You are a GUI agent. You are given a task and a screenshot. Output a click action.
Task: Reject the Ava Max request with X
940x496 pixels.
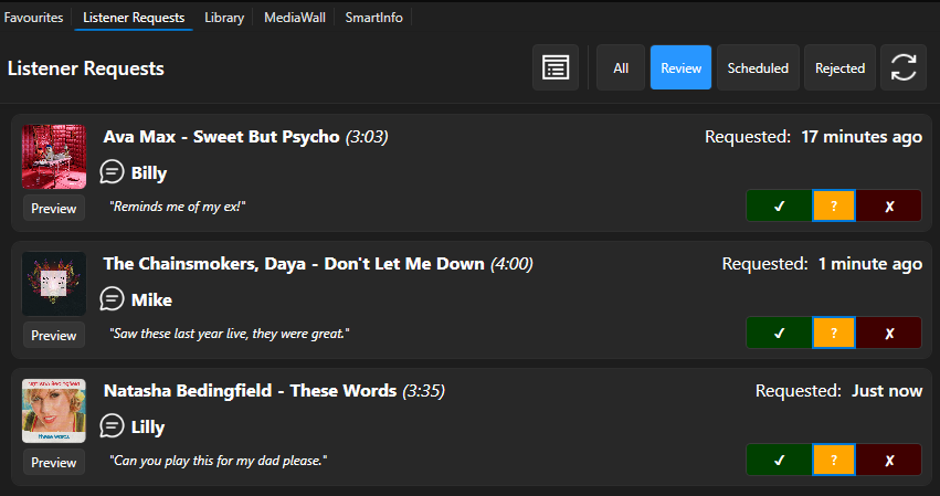[x=888, y=206]
